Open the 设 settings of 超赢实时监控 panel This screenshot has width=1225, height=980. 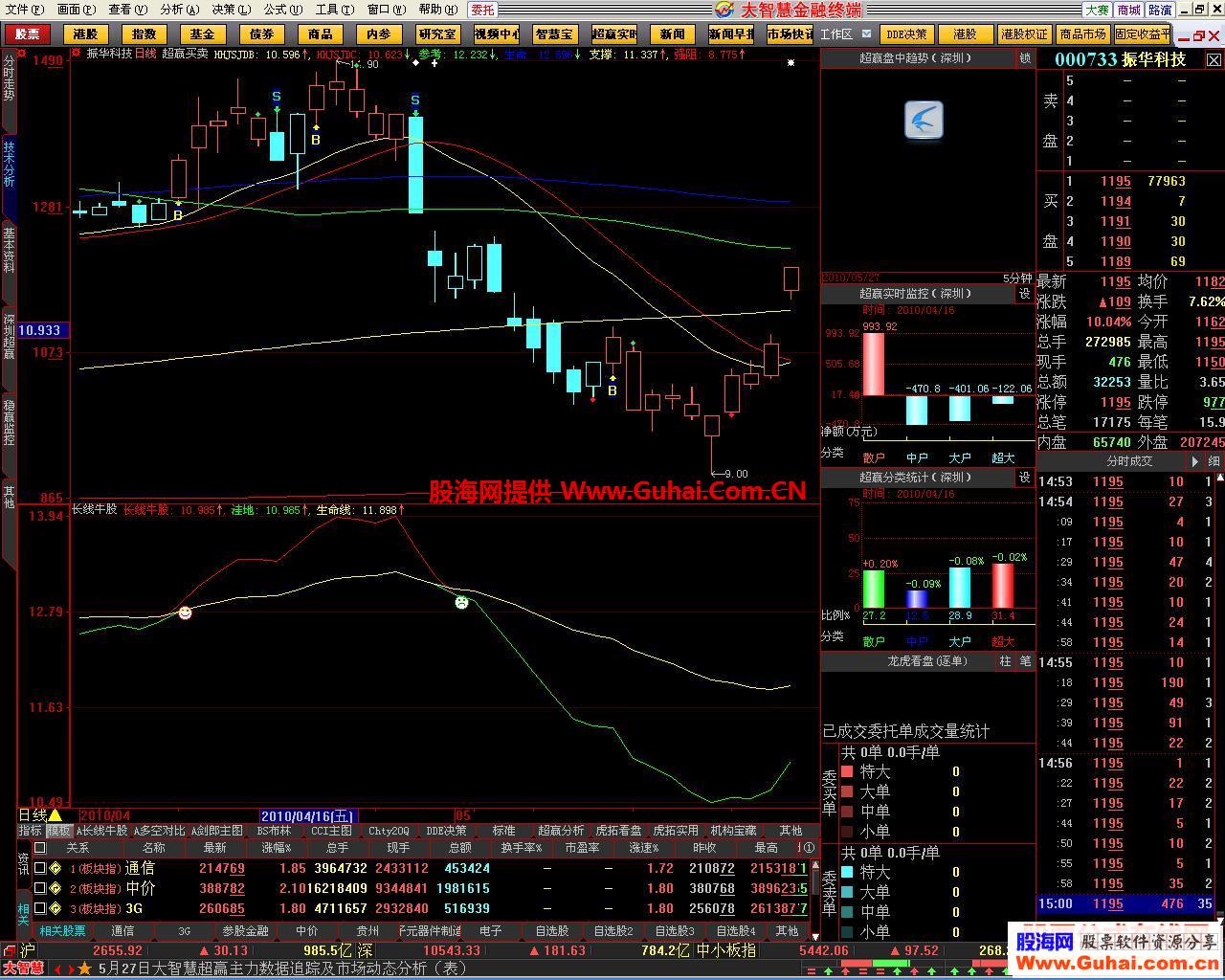1025,294
